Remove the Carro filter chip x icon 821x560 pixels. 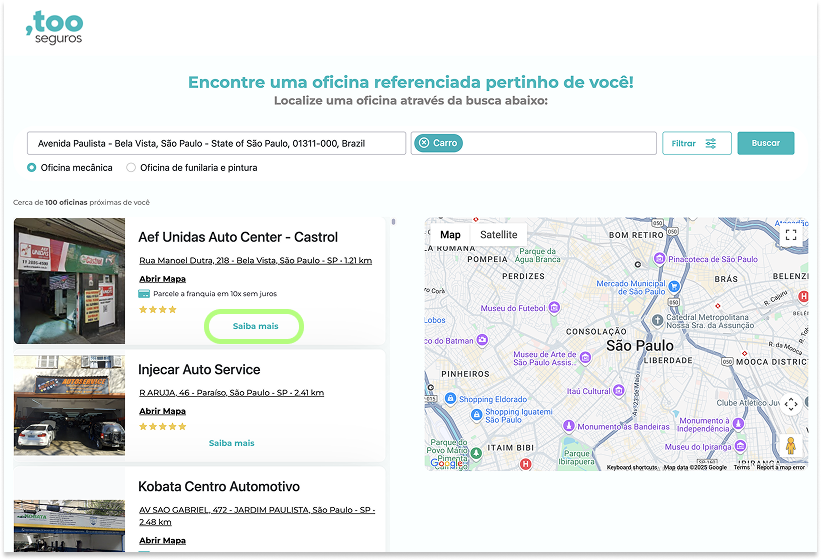click(424, 143)
